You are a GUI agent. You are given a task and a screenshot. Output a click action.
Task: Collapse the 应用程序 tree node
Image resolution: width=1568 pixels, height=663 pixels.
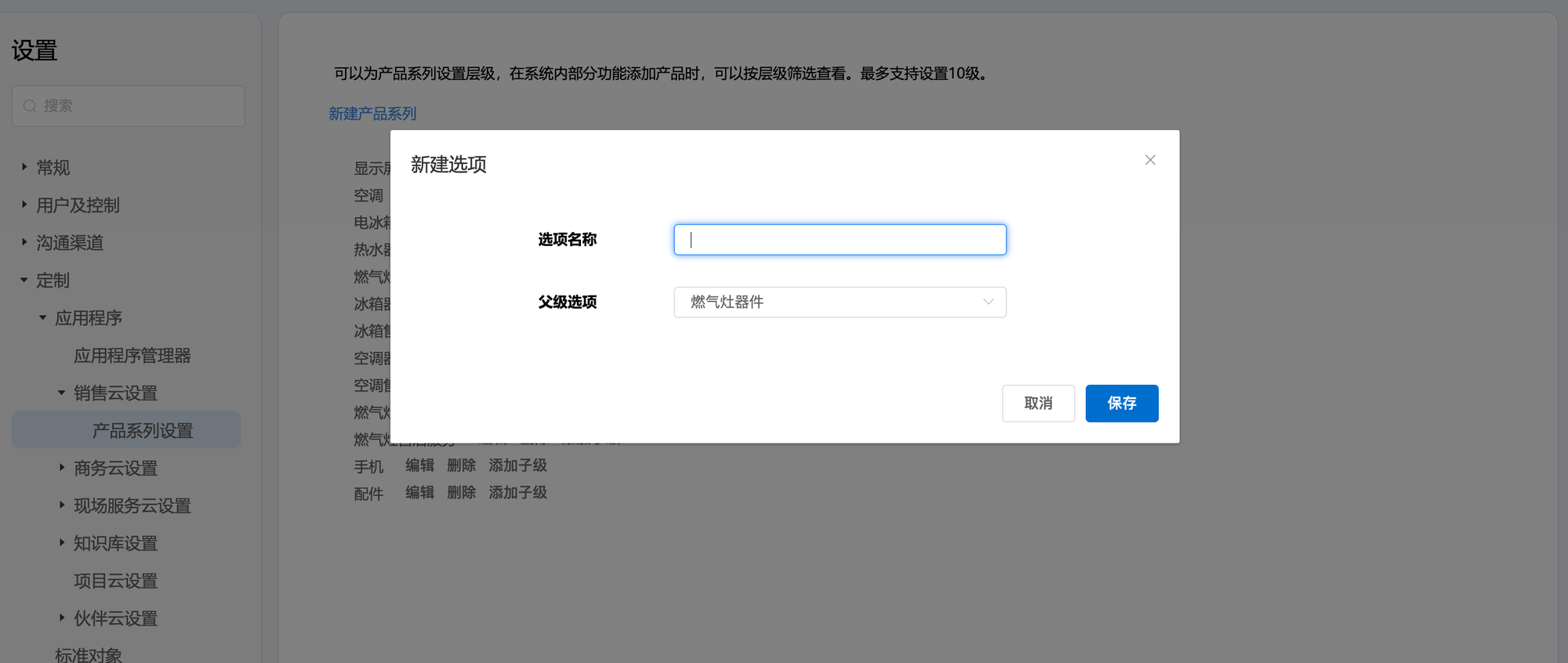pos(43,317)
